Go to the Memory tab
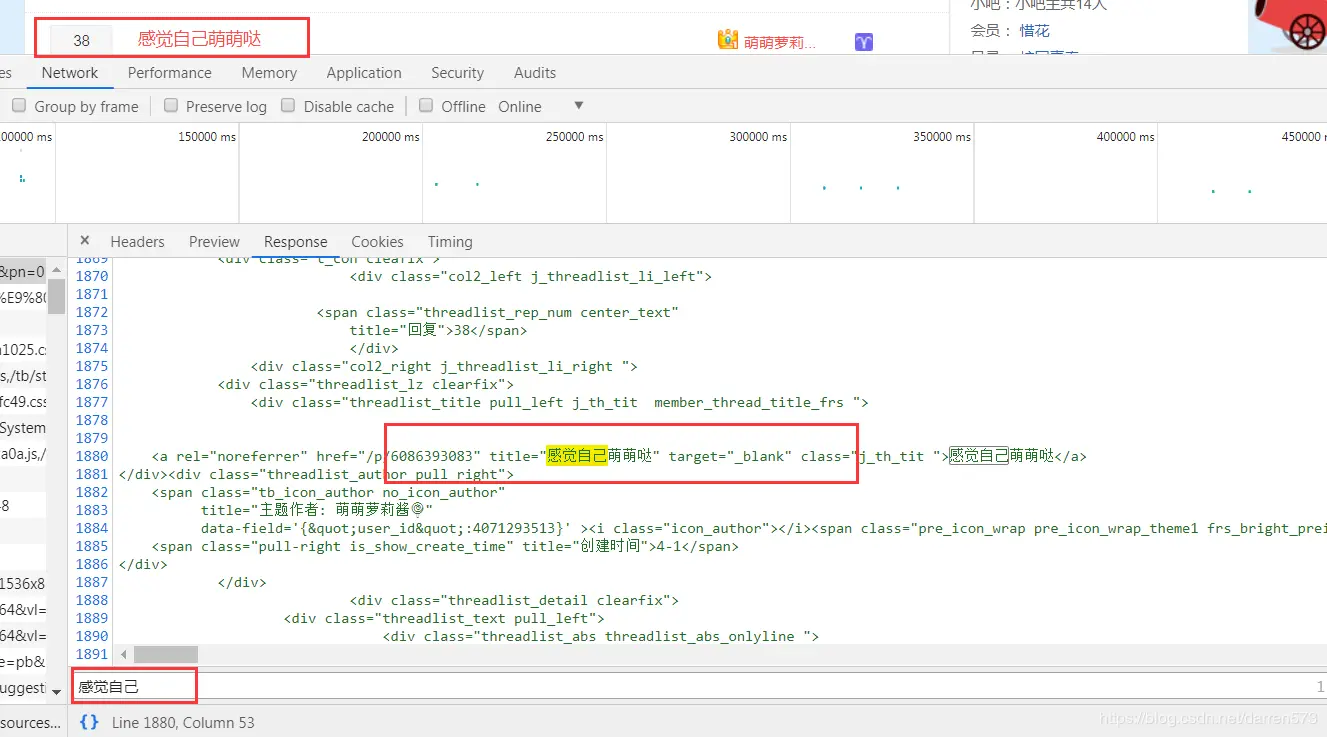This screenshot has width=1327, height=737. point(269,73)
